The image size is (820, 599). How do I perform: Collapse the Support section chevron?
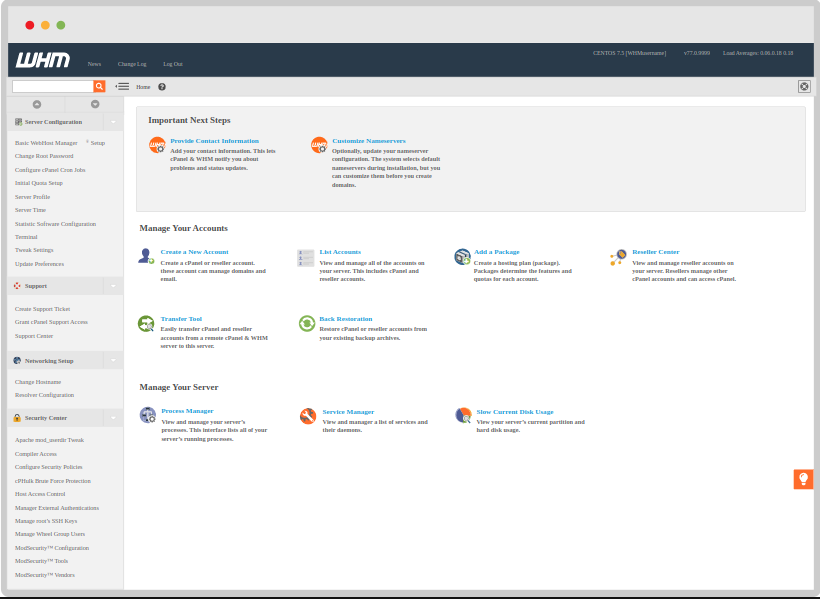113,286
